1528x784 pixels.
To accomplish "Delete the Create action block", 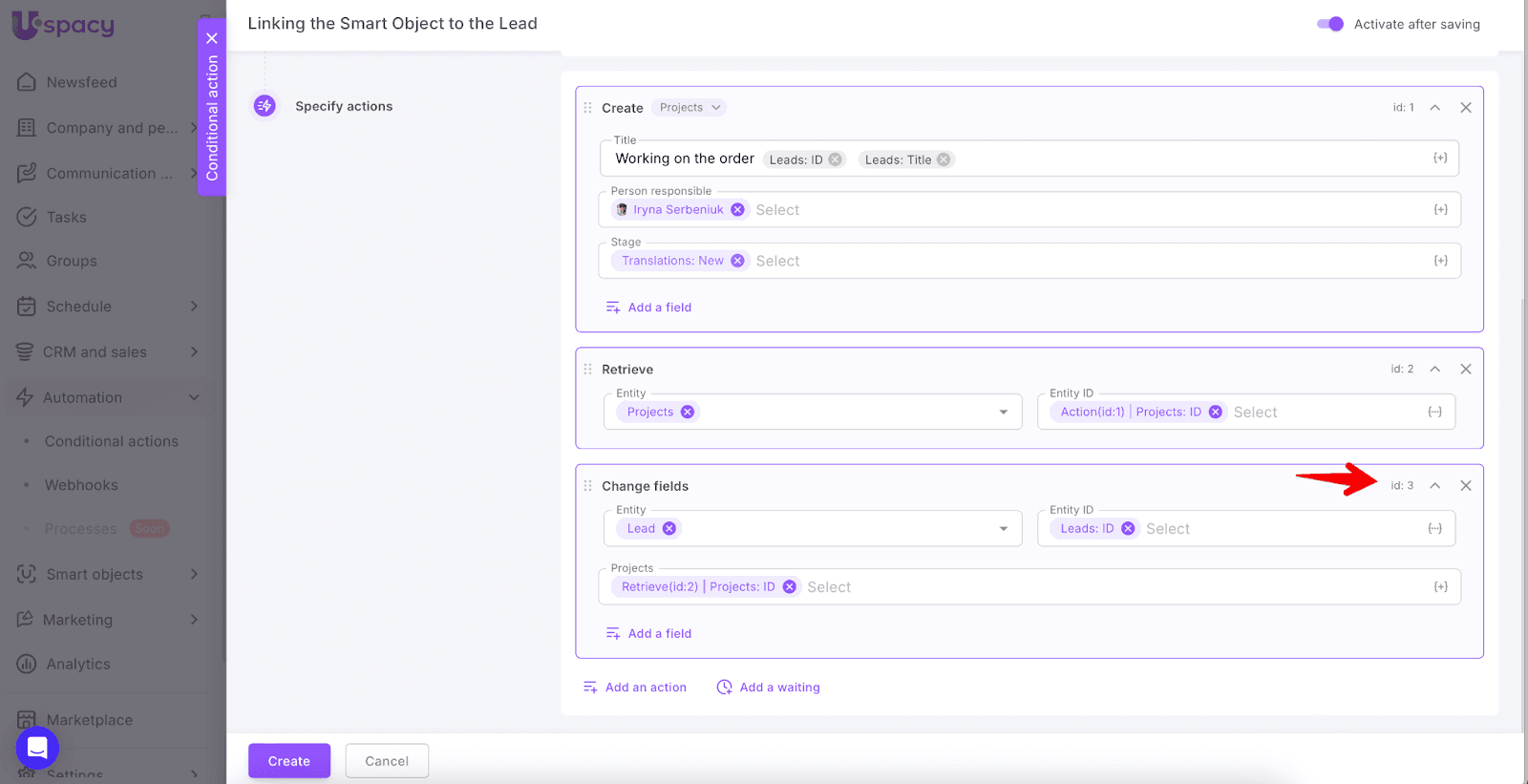I will click(1465, 108).
